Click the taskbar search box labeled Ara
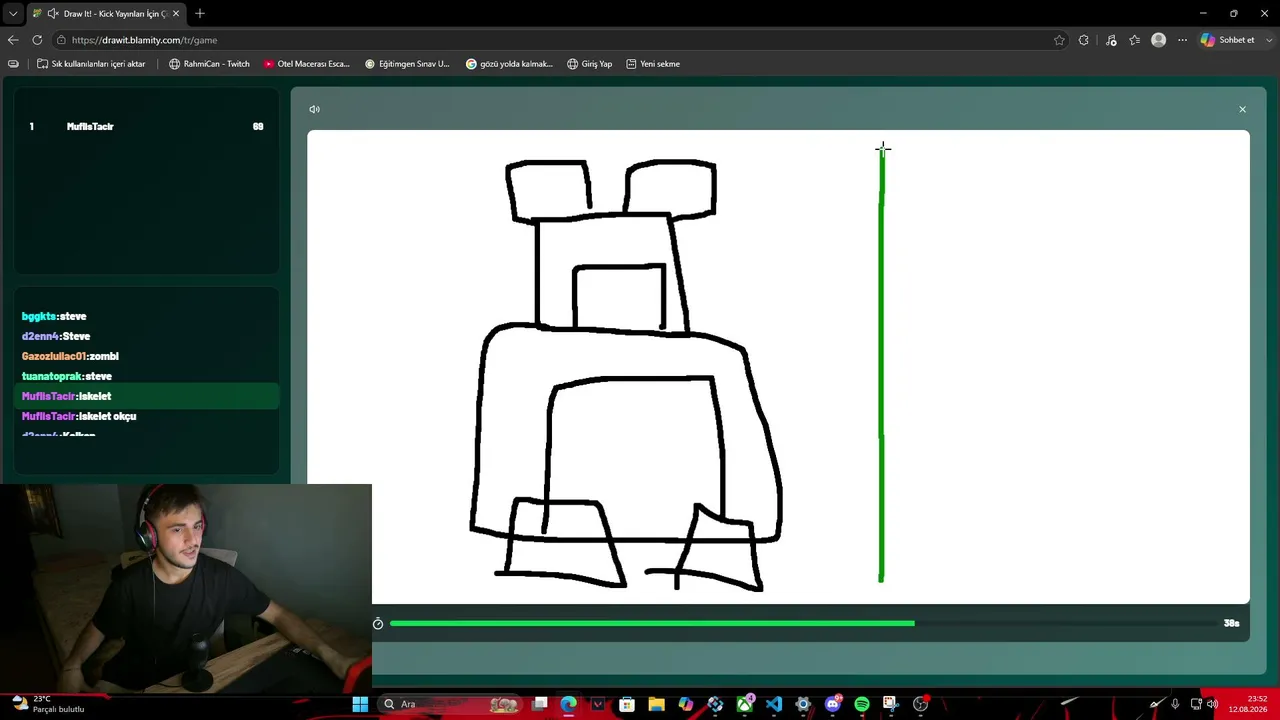 pos(452,704)
